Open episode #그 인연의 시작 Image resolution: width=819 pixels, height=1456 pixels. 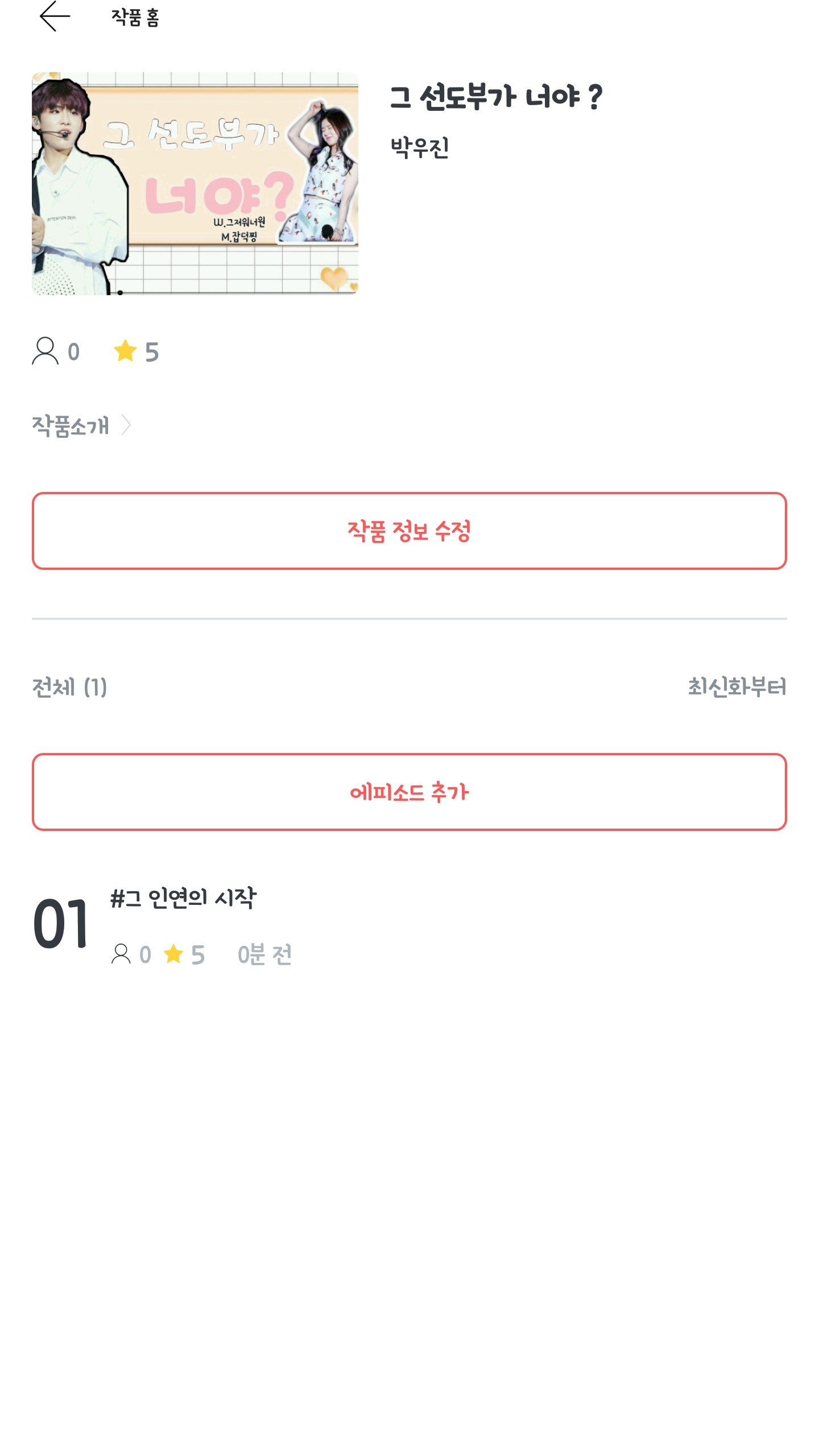pyautogui.click(x=183, y=898)
